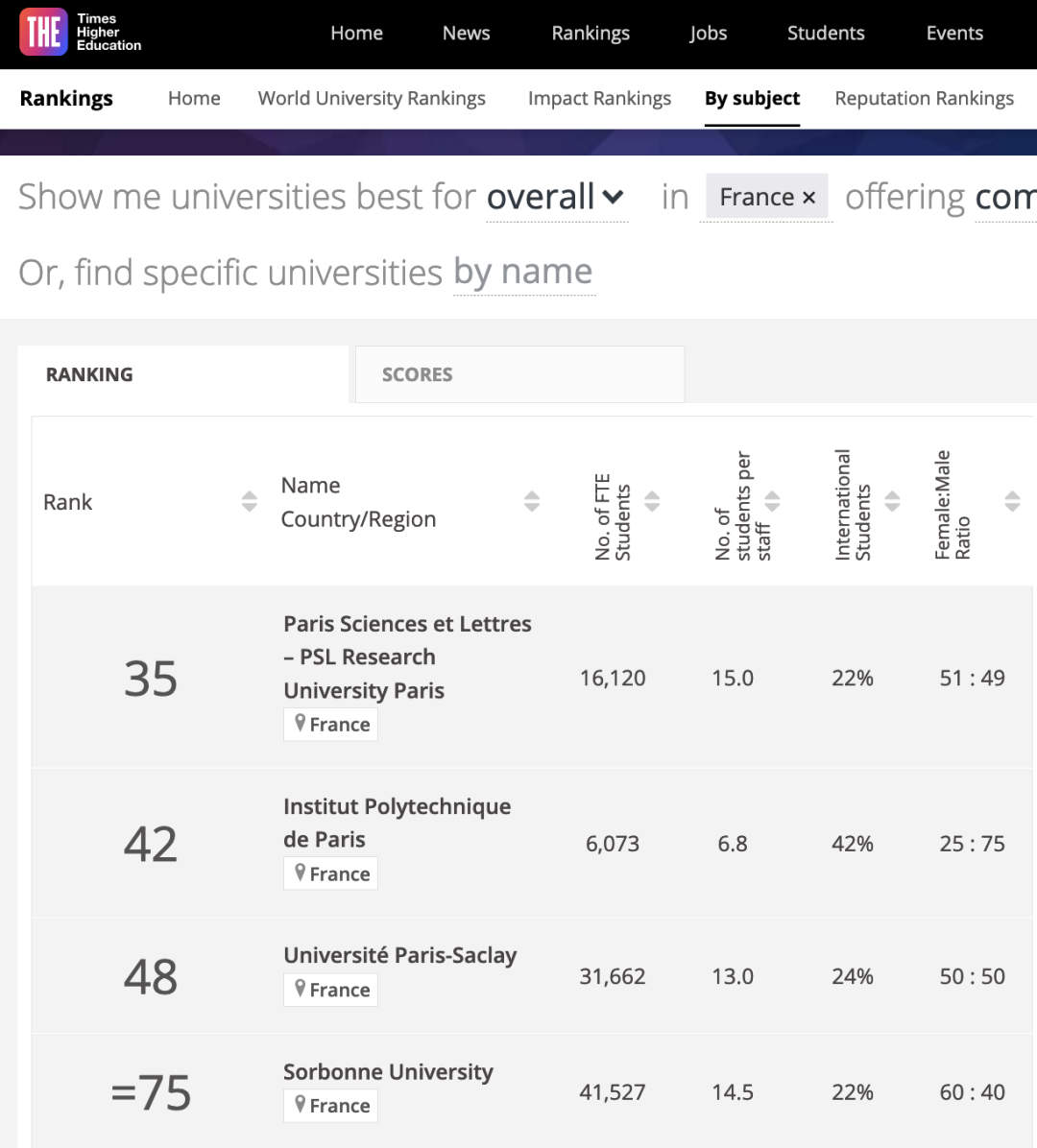Click France tag under Institut Polytechnique
Screen dimensions: 1037x1148
[331, 873]
